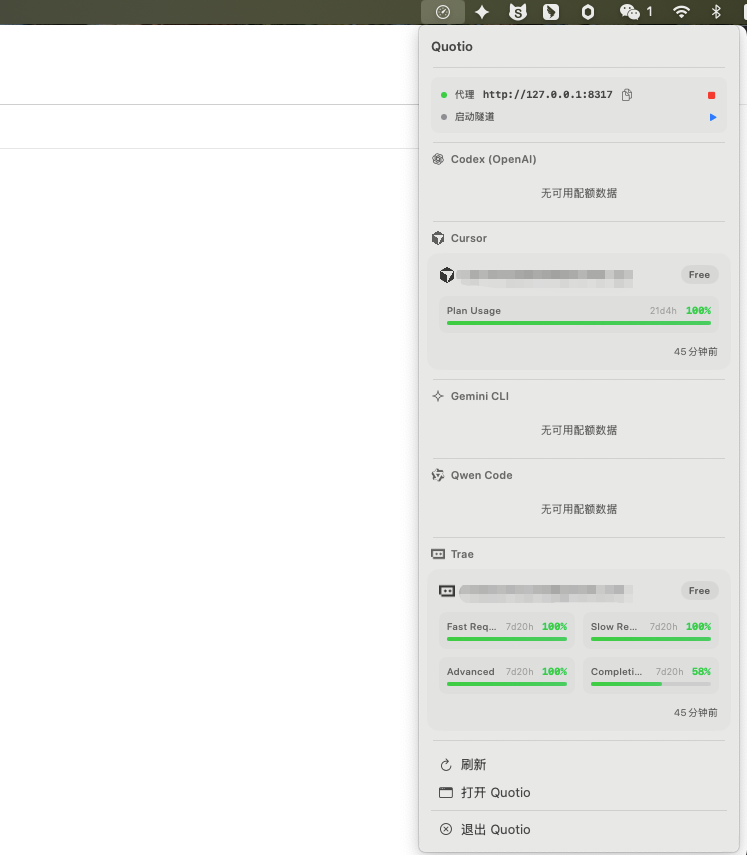Choose 打开 Quotio to open main window
This screenshot has height=855, width=747.
(x=495, y=793)
